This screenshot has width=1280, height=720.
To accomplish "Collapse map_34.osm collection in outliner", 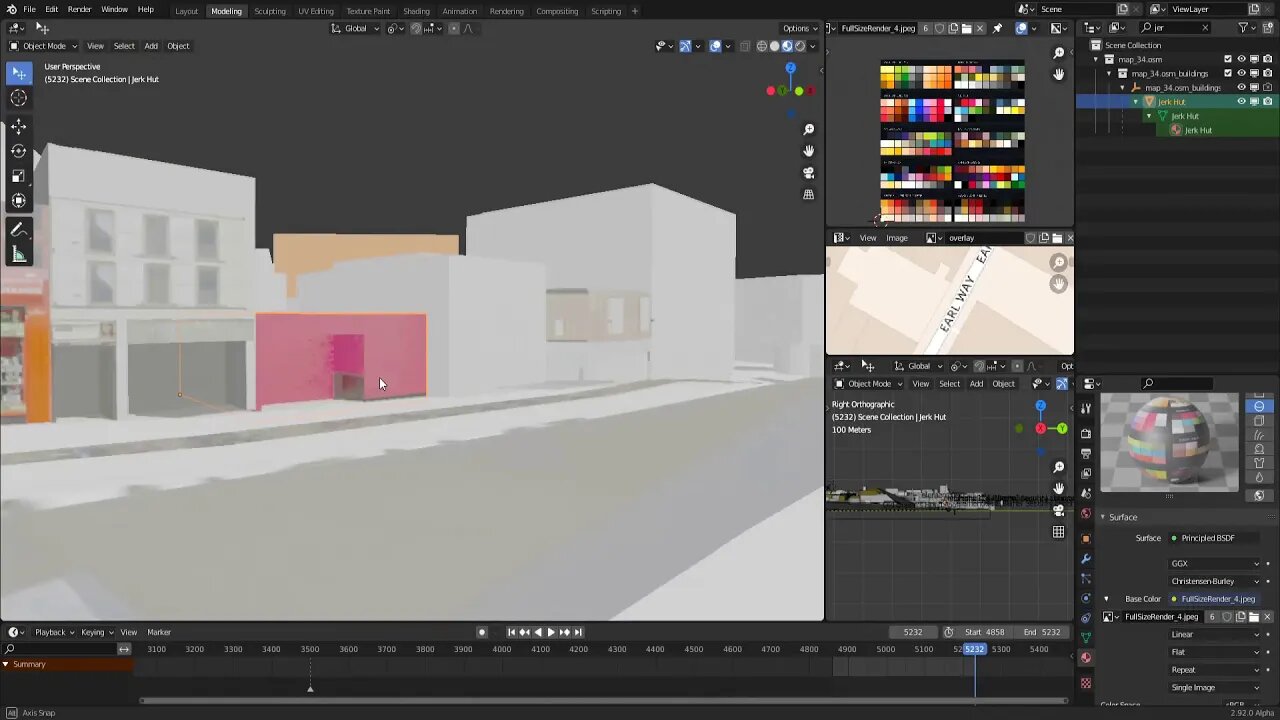I will [1096, 59].
